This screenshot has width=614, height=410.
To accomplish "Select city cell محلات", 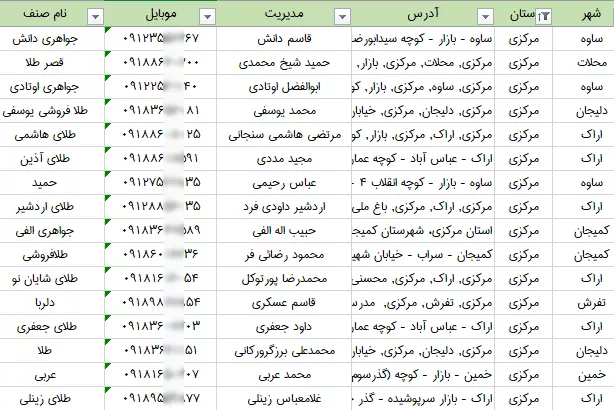I will (583, 63).
